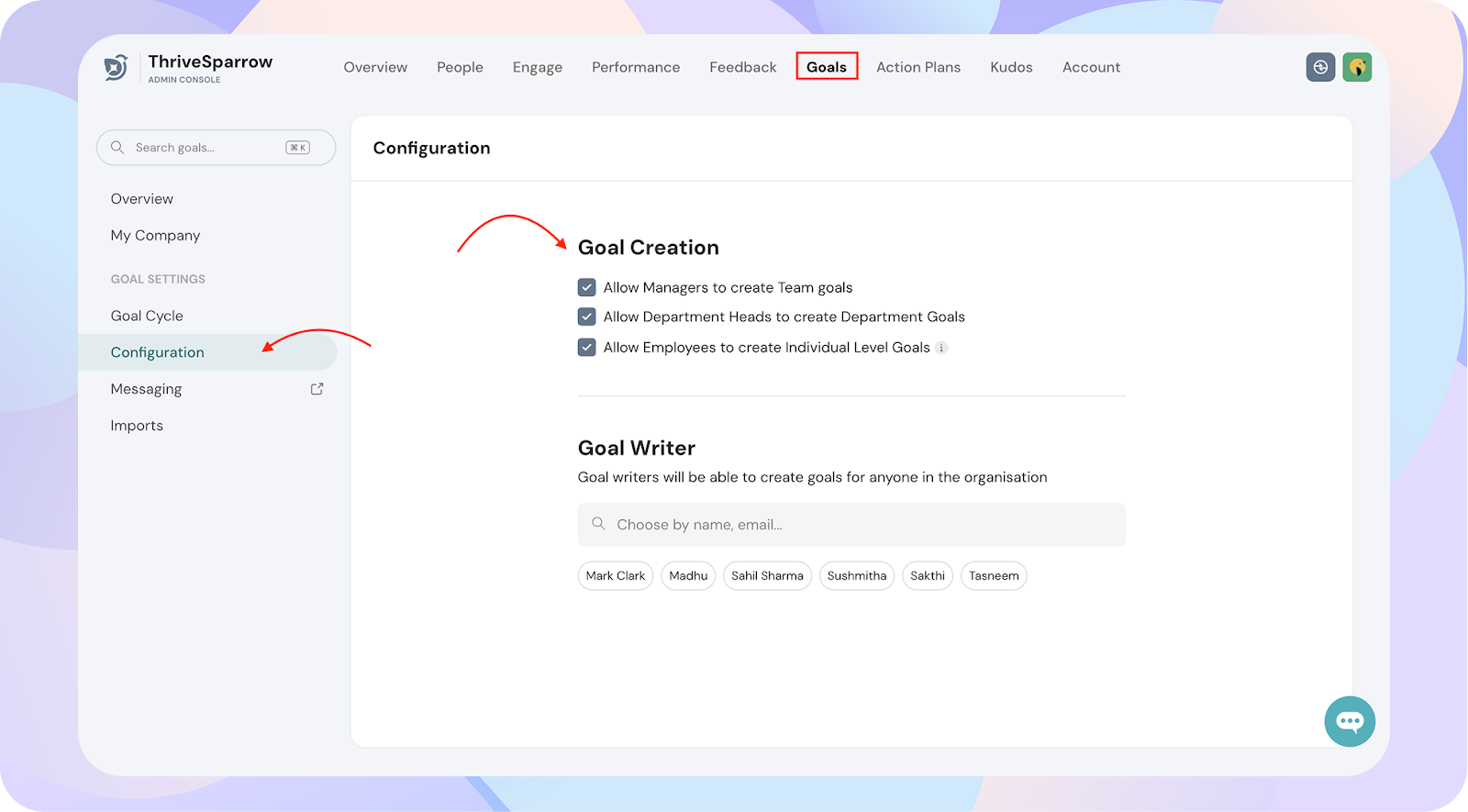Image resolution: width=1468 pixels, height=812 pixels.
Task: Open the Account tab
Action: coord(1091,67)
